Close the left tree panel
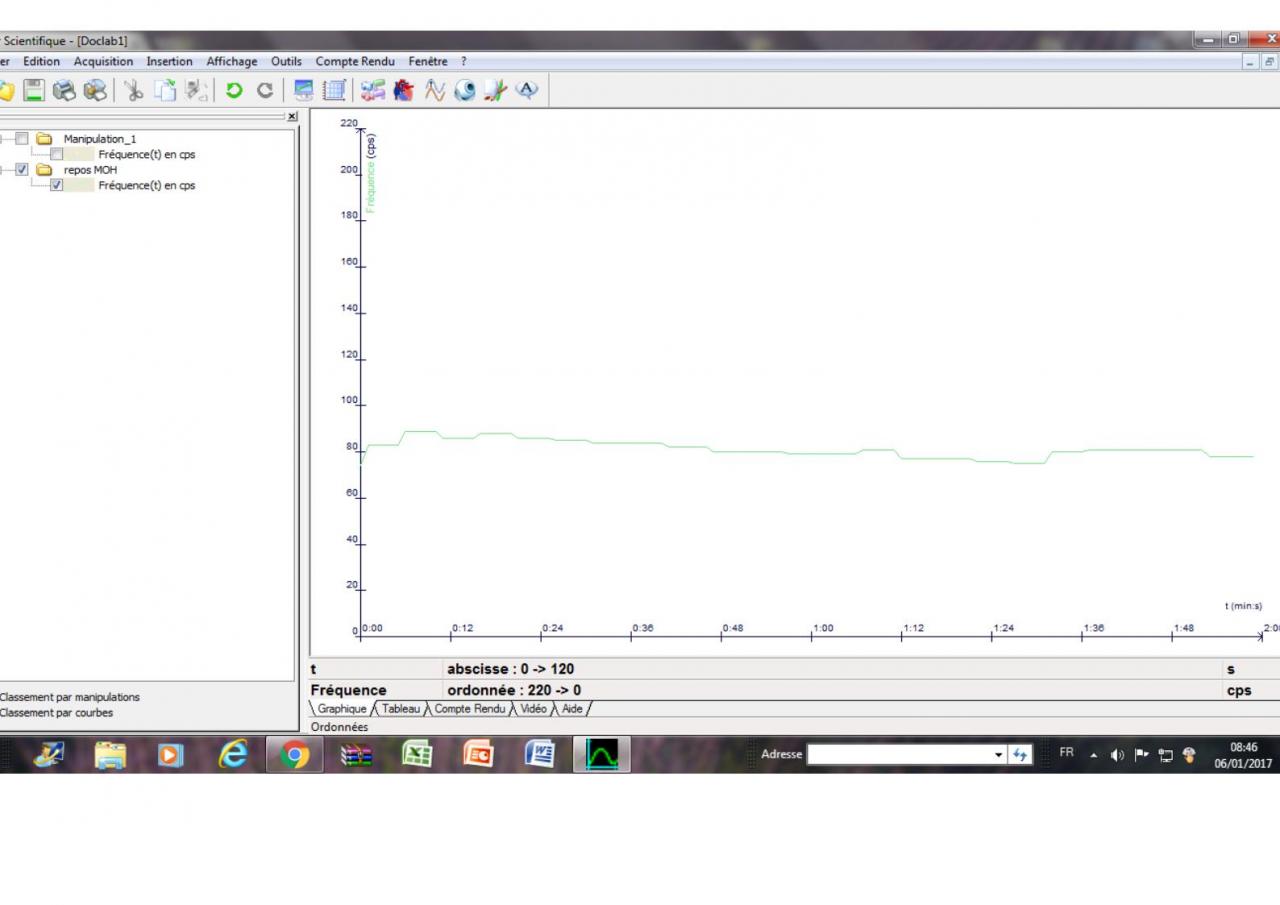Screen dimensions: 1280x905 pos(292,117)
